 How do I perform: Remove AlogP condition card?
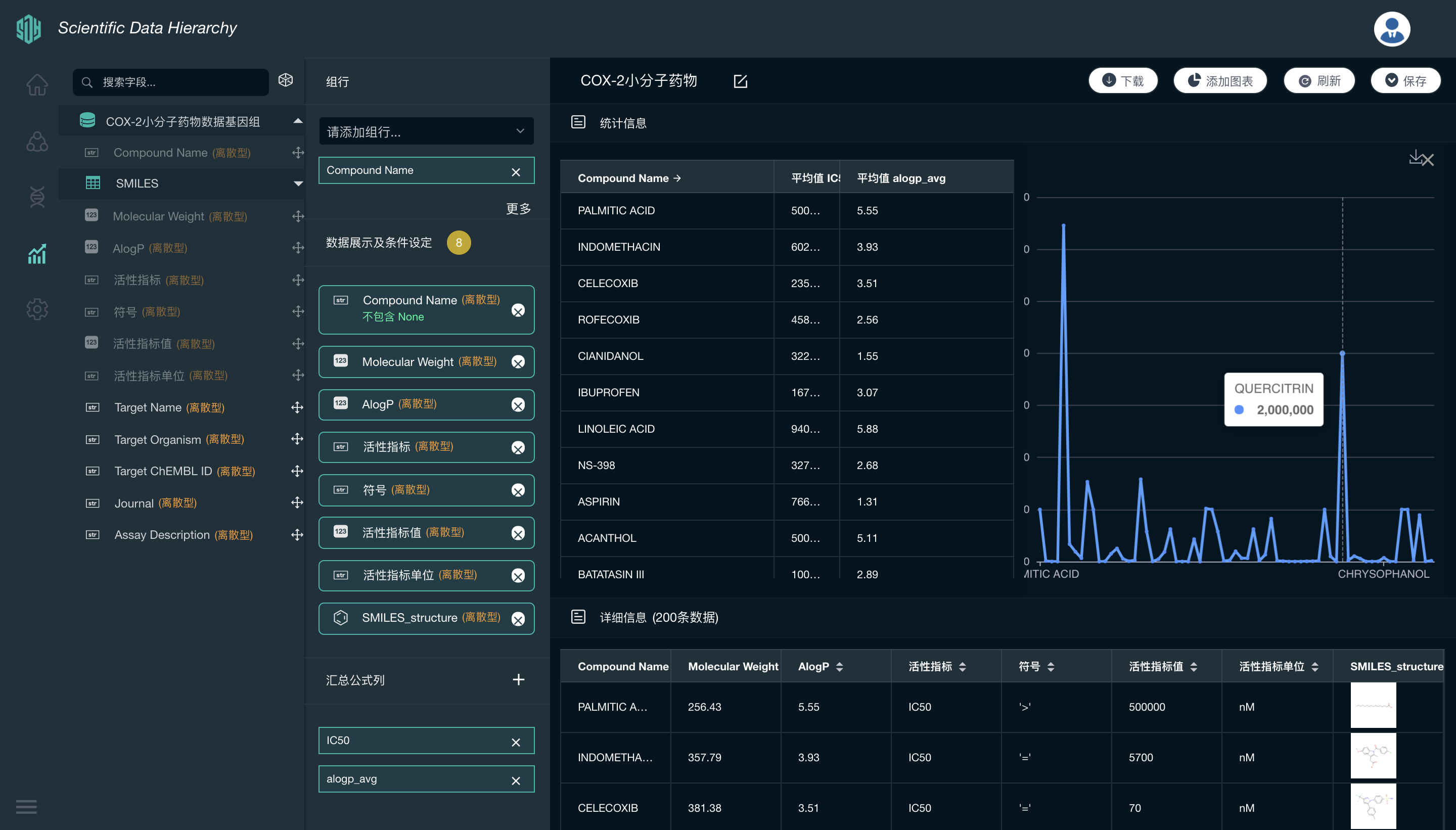pyautogui.click(x=518, y=405)
